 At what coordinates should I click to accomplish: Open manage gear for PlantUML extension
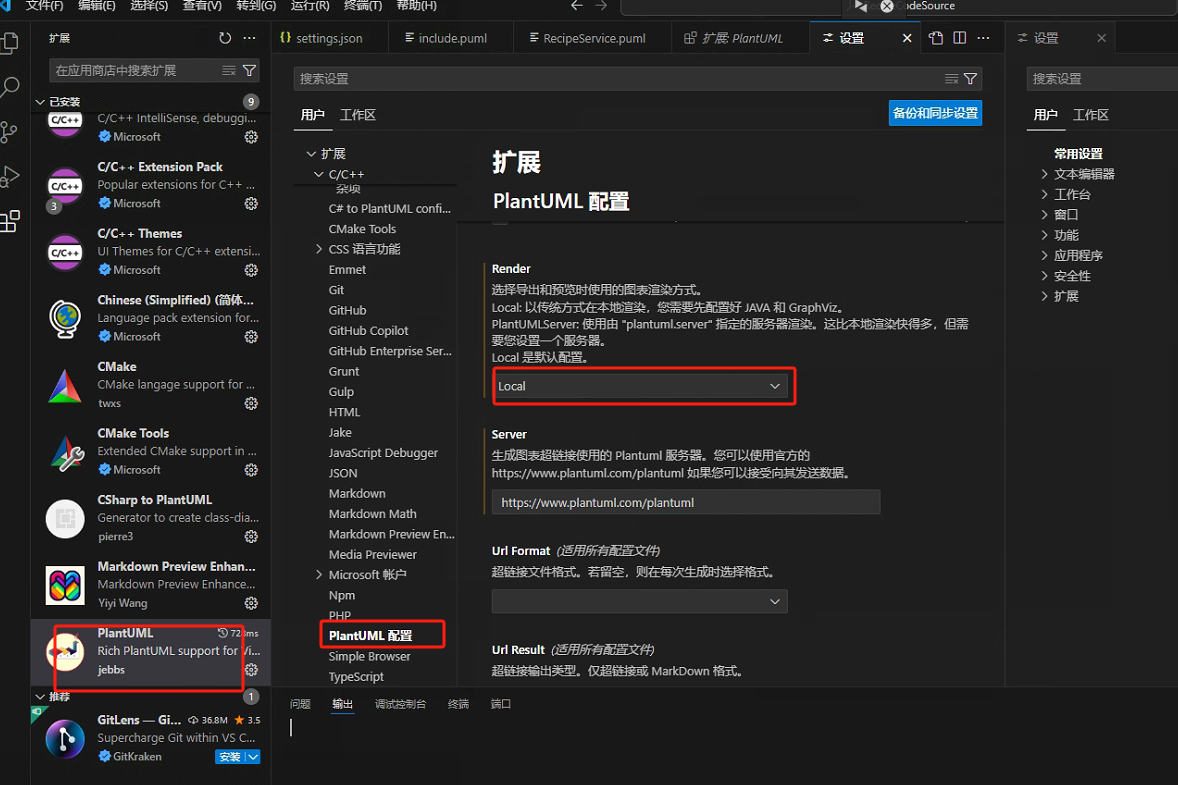pyautogui.click(x=251, y=669)
